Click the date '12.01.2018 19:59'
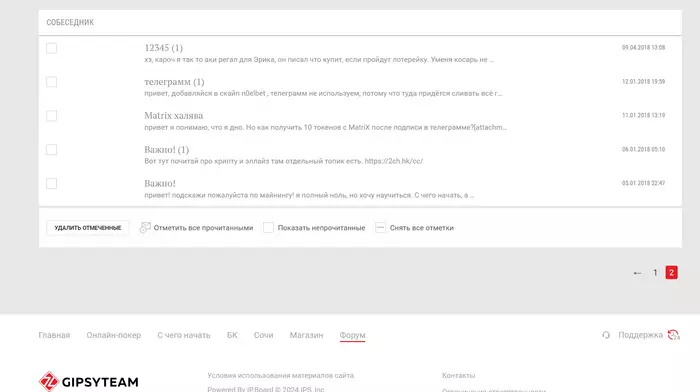700x392 pixels. tap(643, 81)
